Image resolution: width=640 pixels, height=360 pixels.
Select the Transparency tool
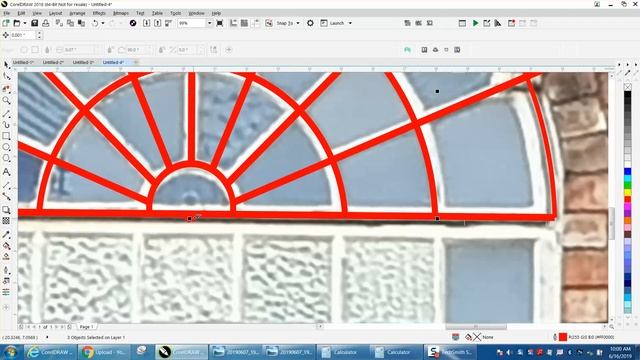tap(6, 221)
